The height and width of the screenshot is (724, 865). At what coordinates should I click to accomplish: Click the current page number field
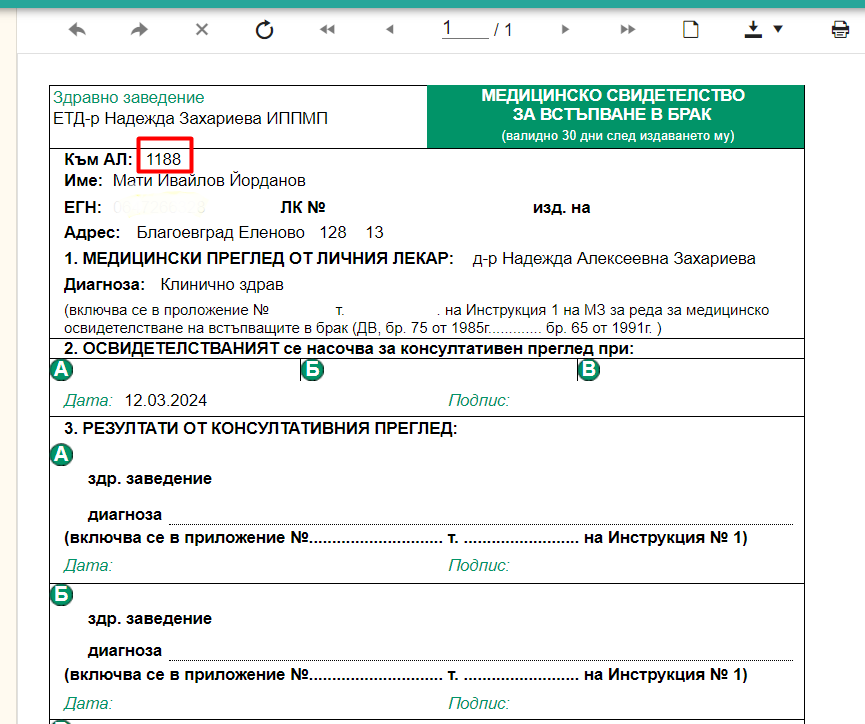pyautogui.click(x=465, y=29)
